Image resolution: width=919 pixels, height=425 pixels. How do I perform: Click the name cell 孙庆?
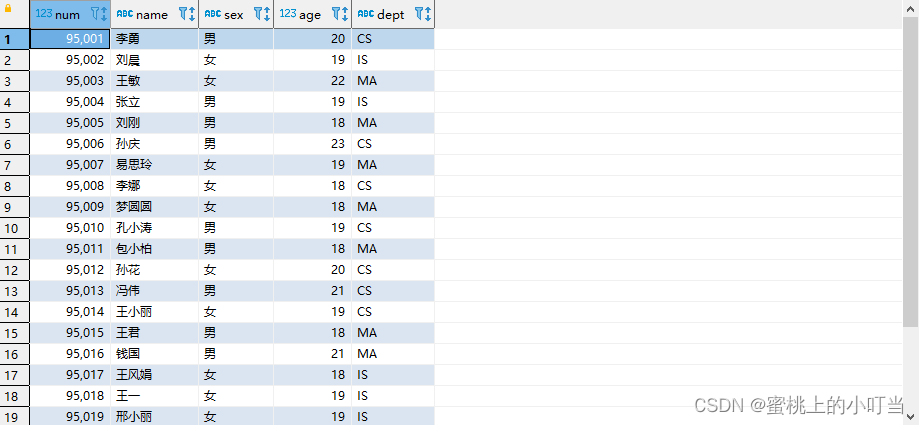(155, 144)
